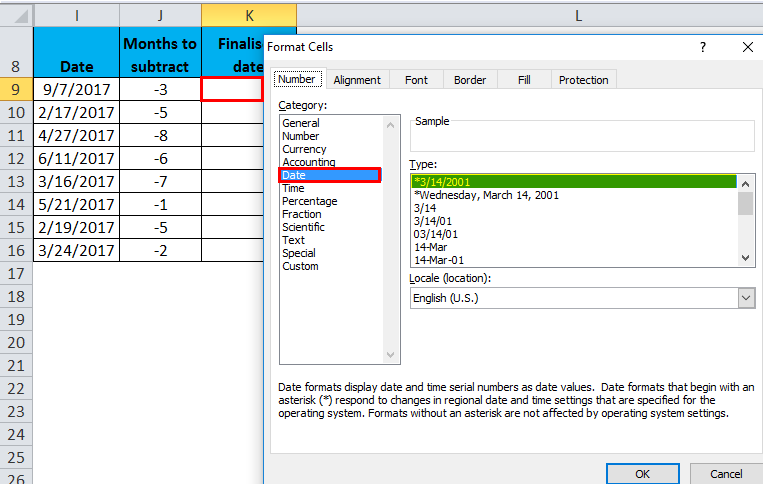The height and width of the screenshot is (484, 763).
Task: Select Percentage category
Action: pos(309,201)
